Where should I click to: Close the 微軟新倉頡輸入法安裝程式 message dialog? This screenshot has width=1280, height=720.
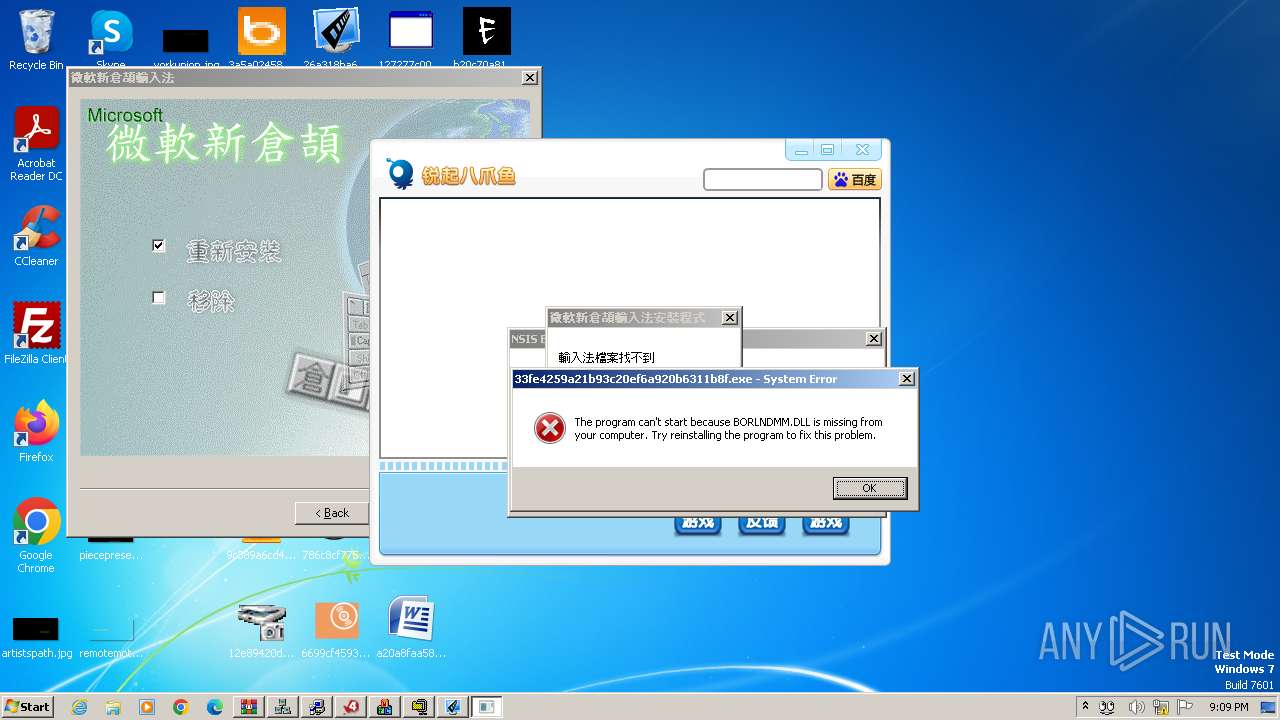729,318
